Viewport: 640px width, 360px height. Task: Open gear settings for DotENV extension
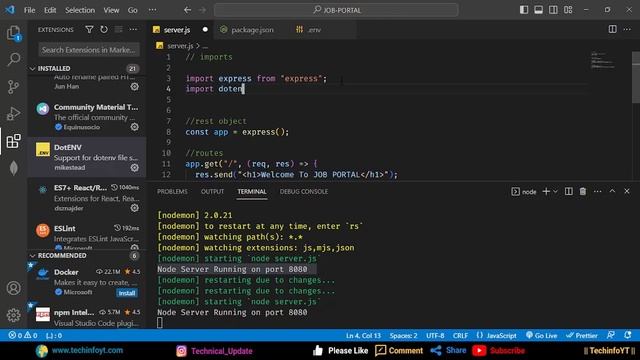tap(134, 168)
